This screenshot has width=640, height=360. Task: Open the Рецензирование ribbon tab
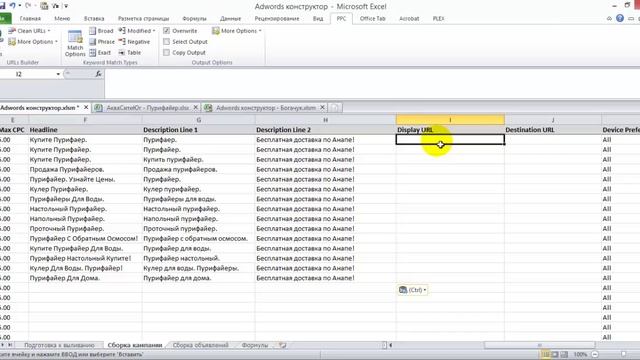(x=277, y=18)
